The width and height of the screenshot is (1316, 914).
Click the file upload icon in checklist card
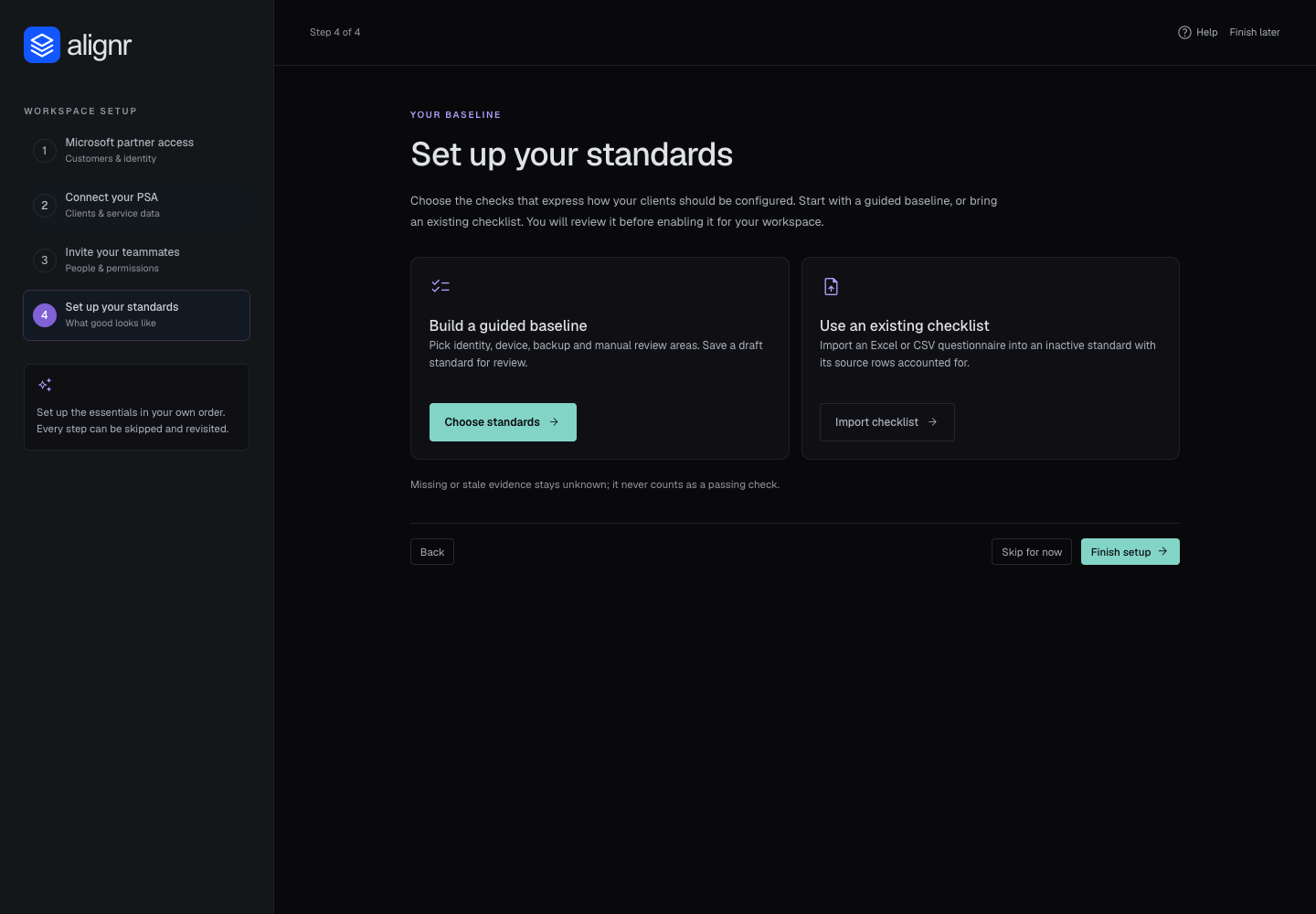click(831, 286)
